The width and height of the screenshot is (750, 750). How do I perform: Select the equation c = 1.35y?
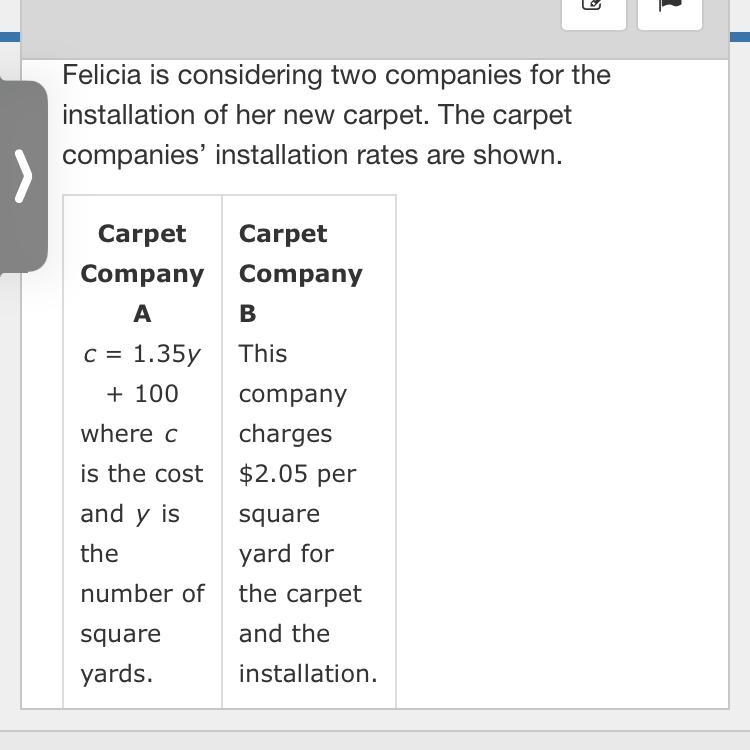pos(142,354)
